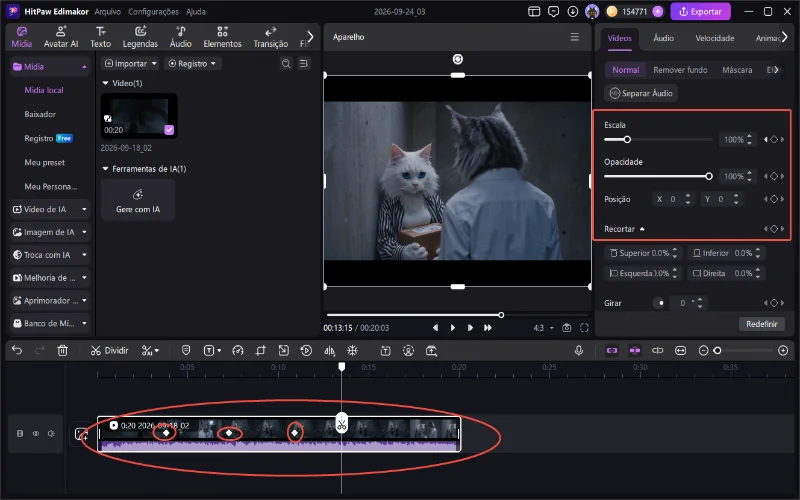Open the text tool dropdown in timeline toolbar

(x=212, y=351)
